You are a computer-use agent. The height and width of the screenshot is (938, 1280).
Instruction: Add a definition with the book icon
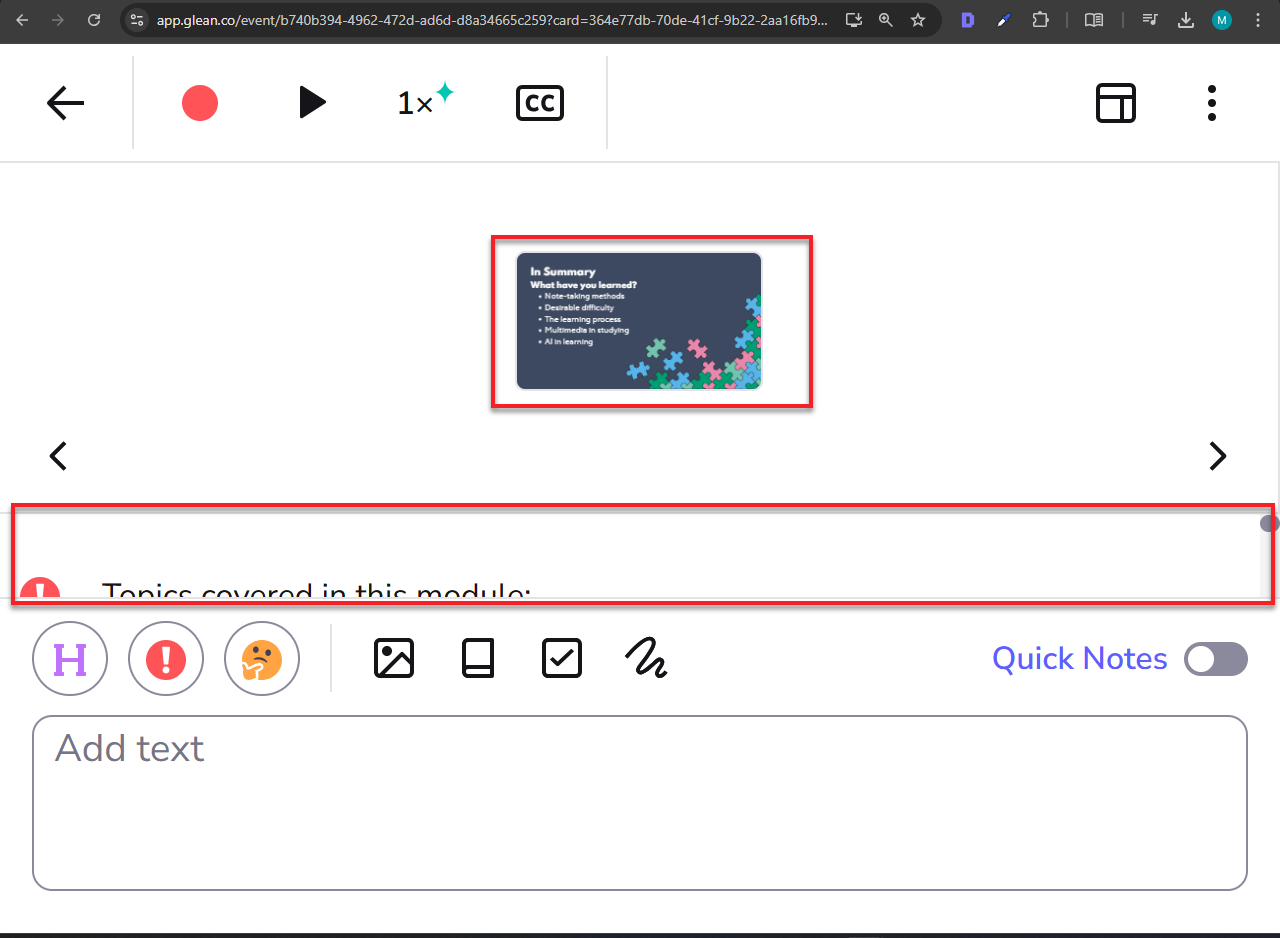[478, 659]
